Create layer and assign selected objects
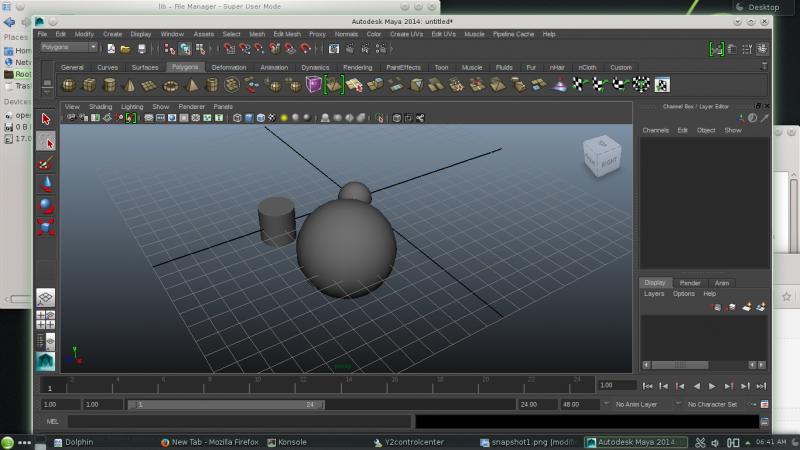 pyautogui.click(x=761, y=307)
